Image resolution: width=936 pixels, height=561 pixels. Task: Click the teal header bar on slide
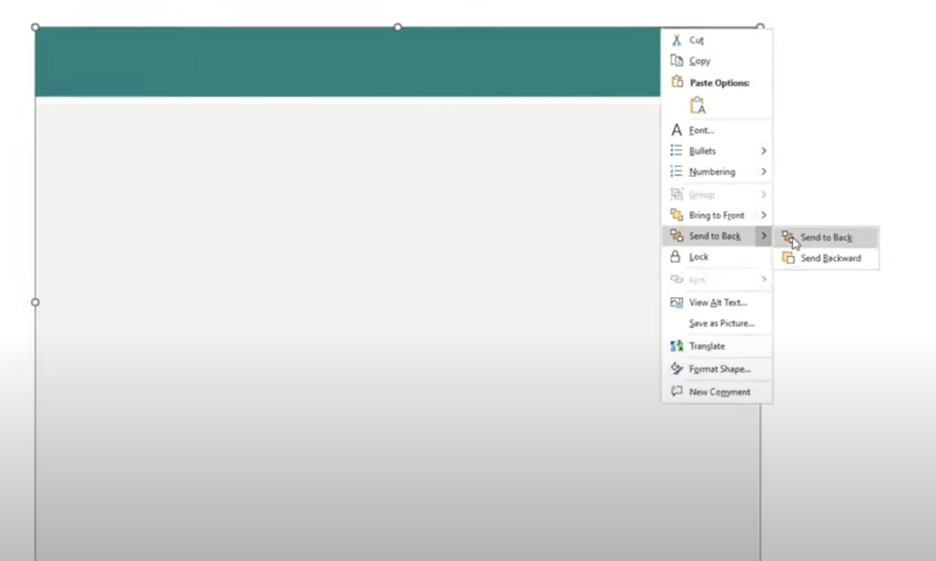[x=340, y=63]
